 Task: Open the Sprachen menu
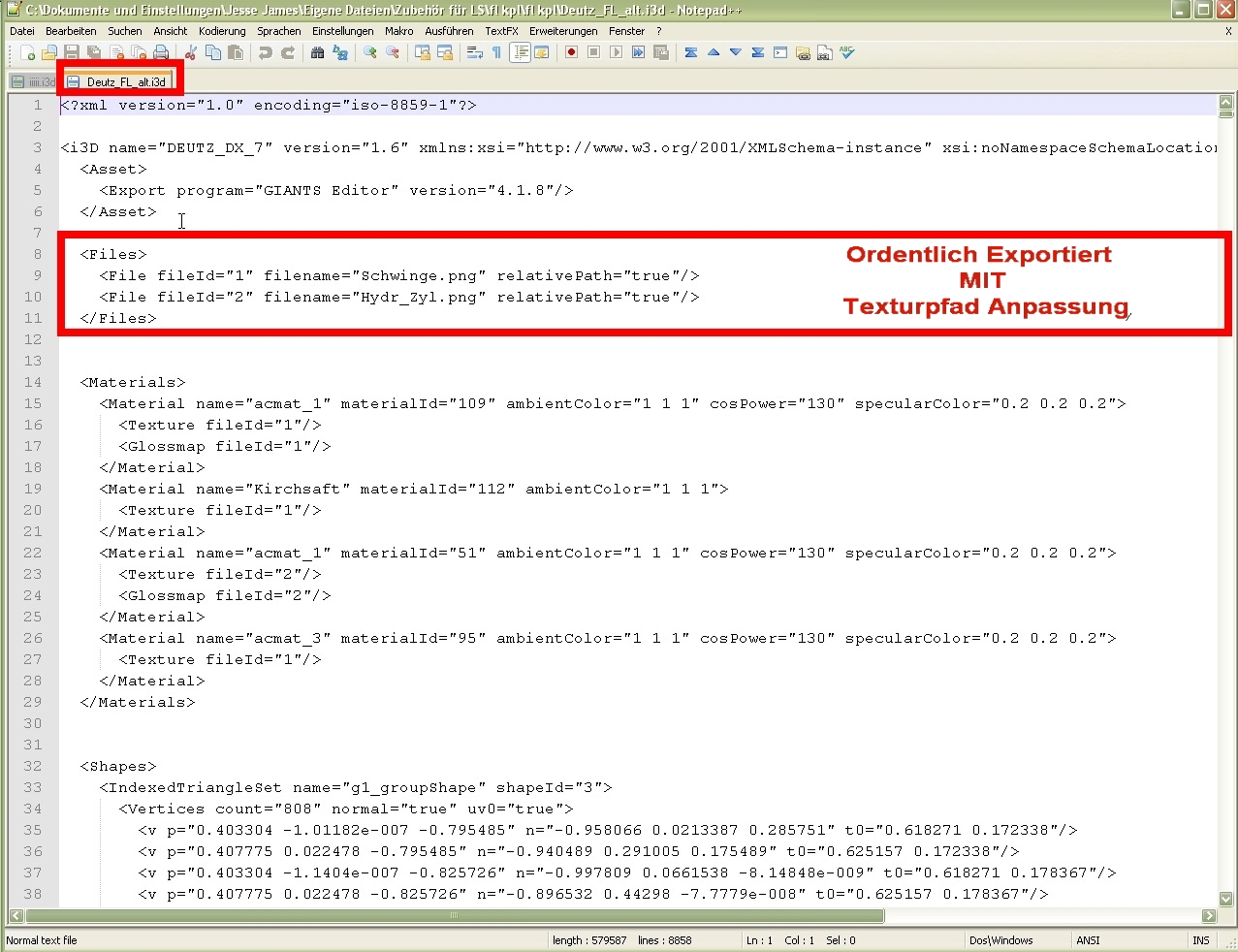pos(279,31)
